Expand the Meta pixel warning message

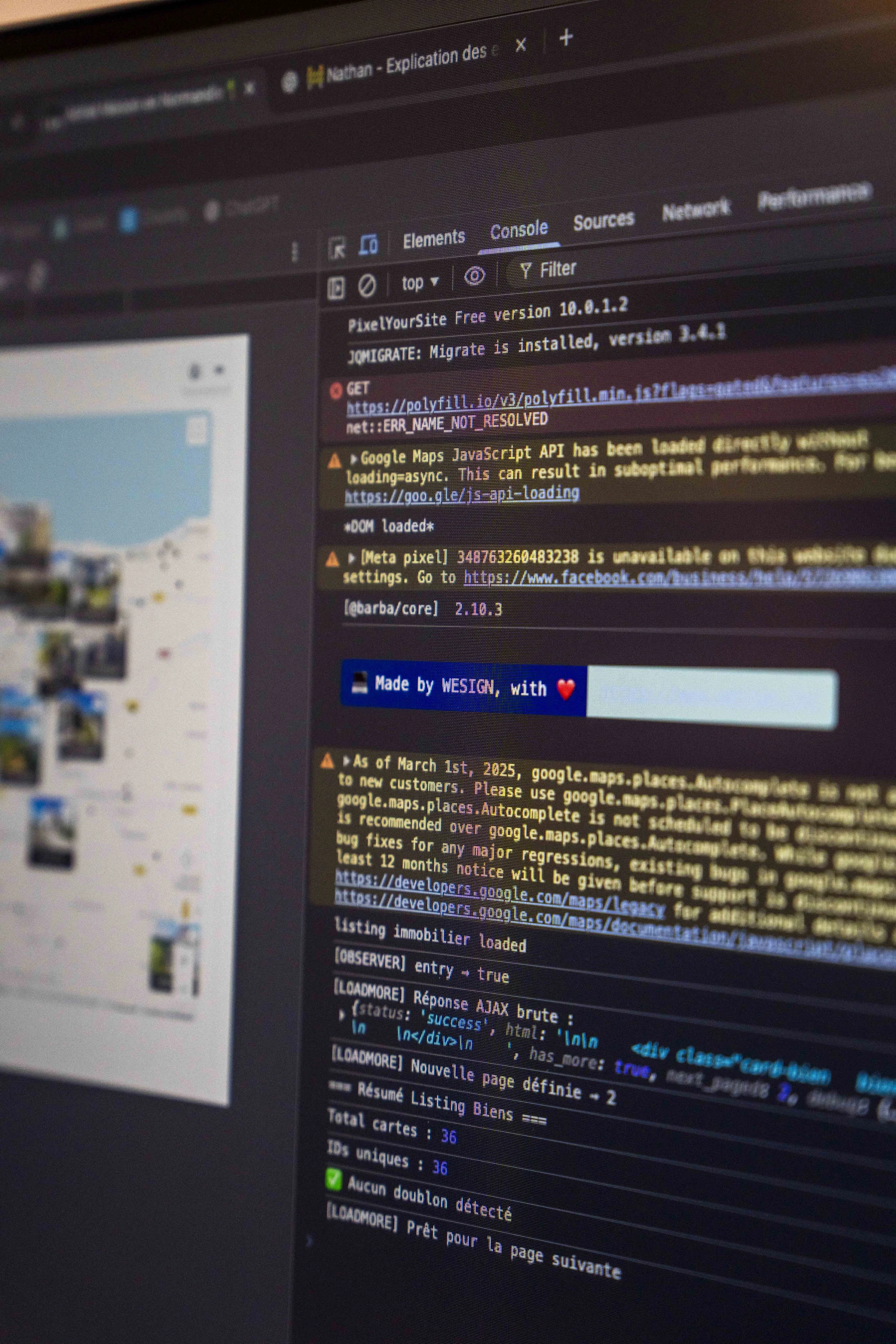tap(352, 558)
